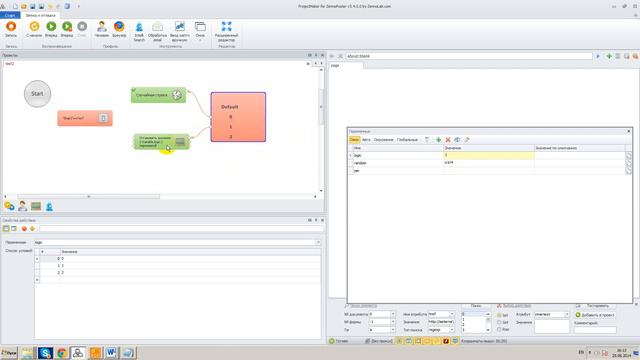Click the copy icon in variables toolbar

tap(457, 140)
